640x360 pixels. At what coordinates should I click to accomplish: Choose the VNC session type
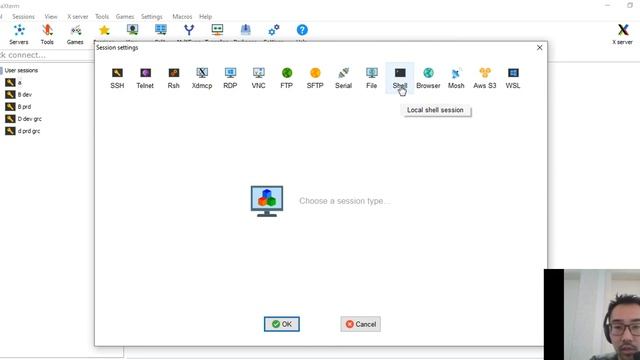258,78
